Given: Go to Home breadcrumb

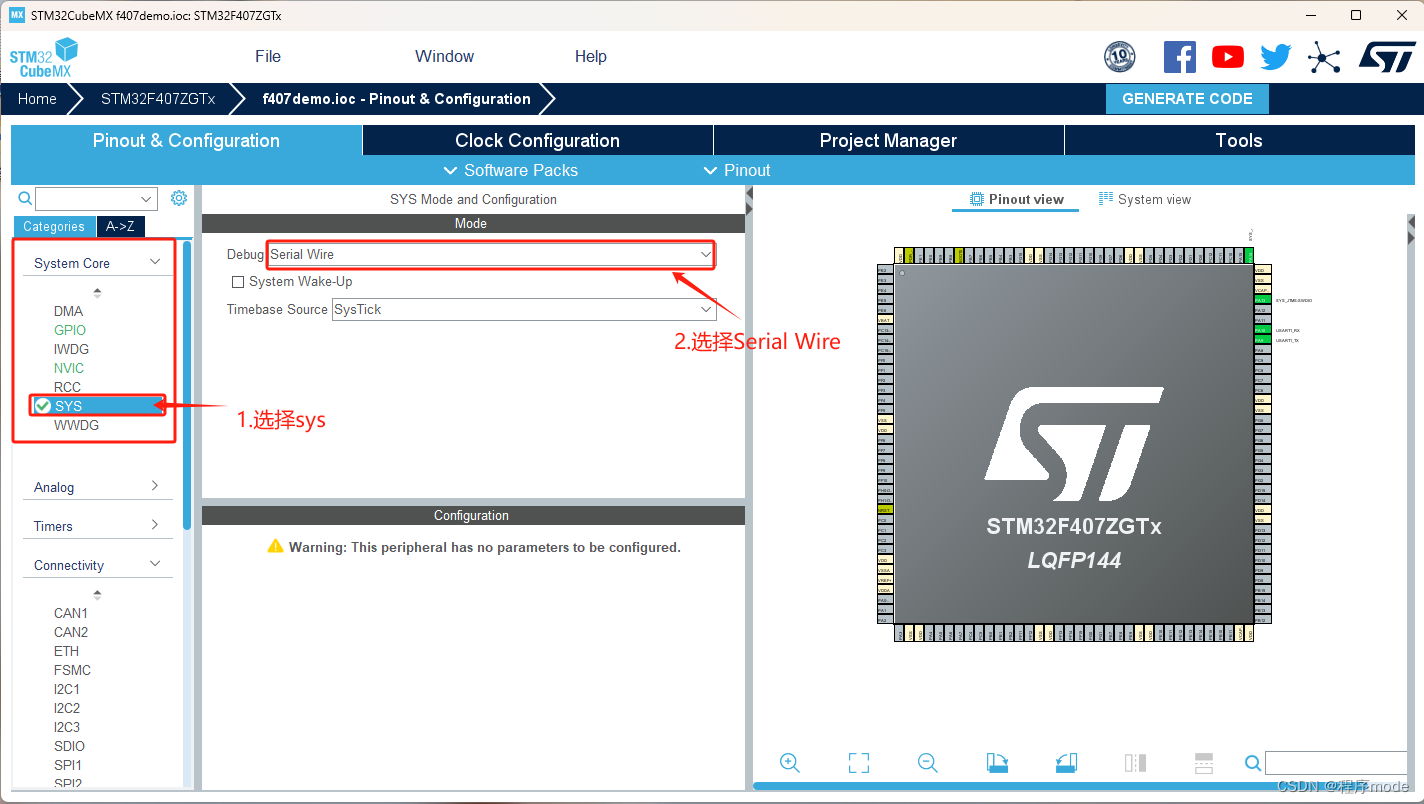Looking at the screenshot, I should (37, 99).
